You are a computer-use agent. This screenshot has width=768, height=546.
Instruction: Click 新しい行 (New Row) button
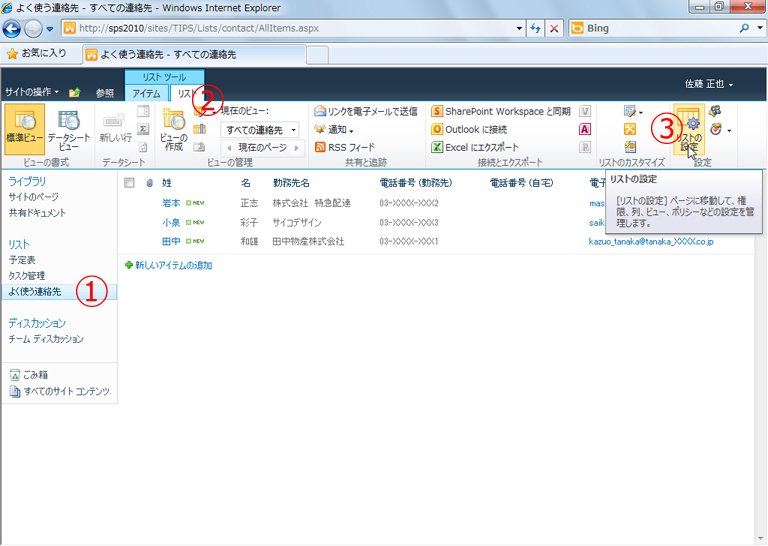tap(116, 128)
